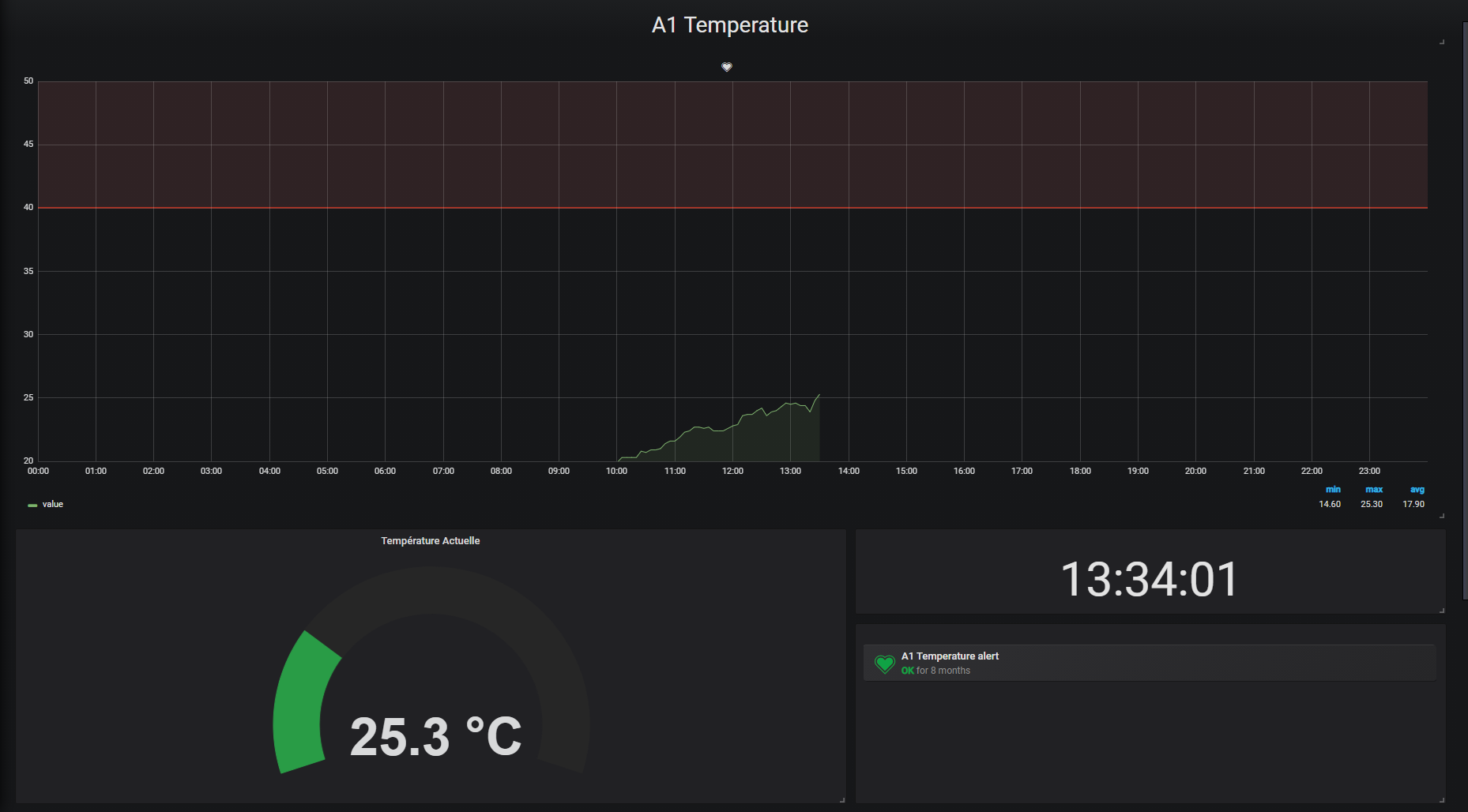Toggle the 'value' series in the legend

coord(53,504)
